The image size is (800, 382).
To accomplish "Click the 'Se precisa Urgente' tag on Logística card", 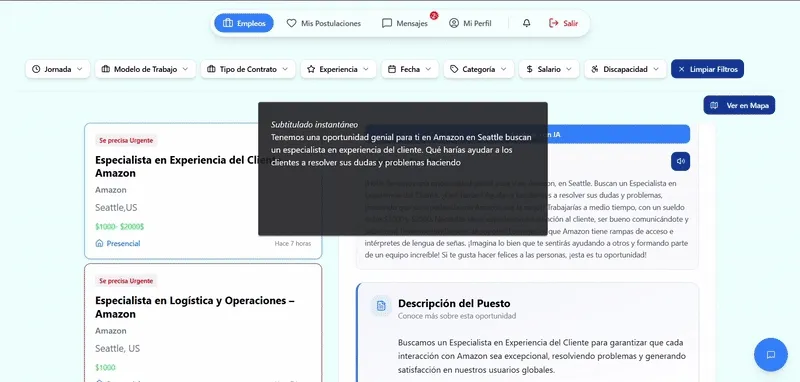I will [x=126, y=281].
